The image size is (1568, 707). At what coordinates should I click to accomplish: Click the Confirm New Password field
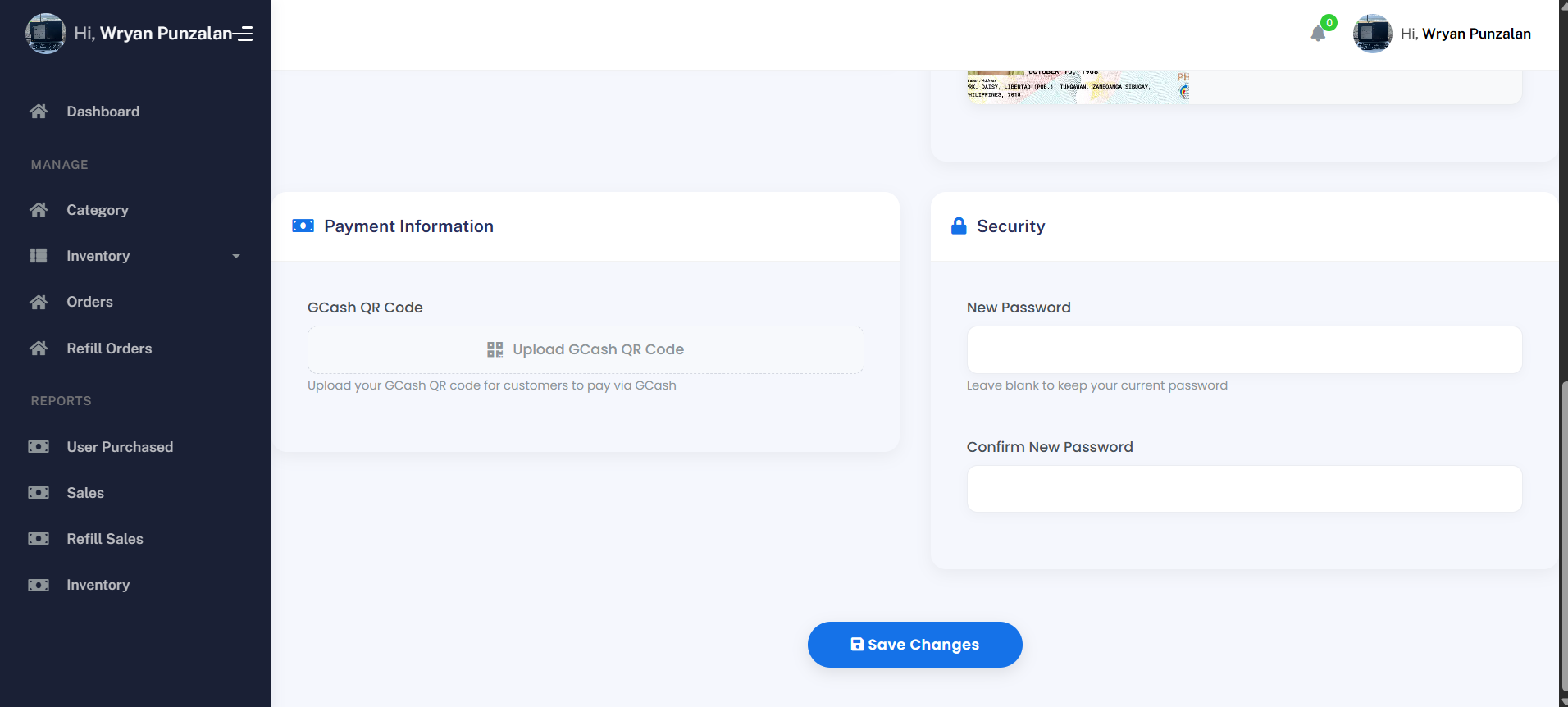tap(1244, 490)
